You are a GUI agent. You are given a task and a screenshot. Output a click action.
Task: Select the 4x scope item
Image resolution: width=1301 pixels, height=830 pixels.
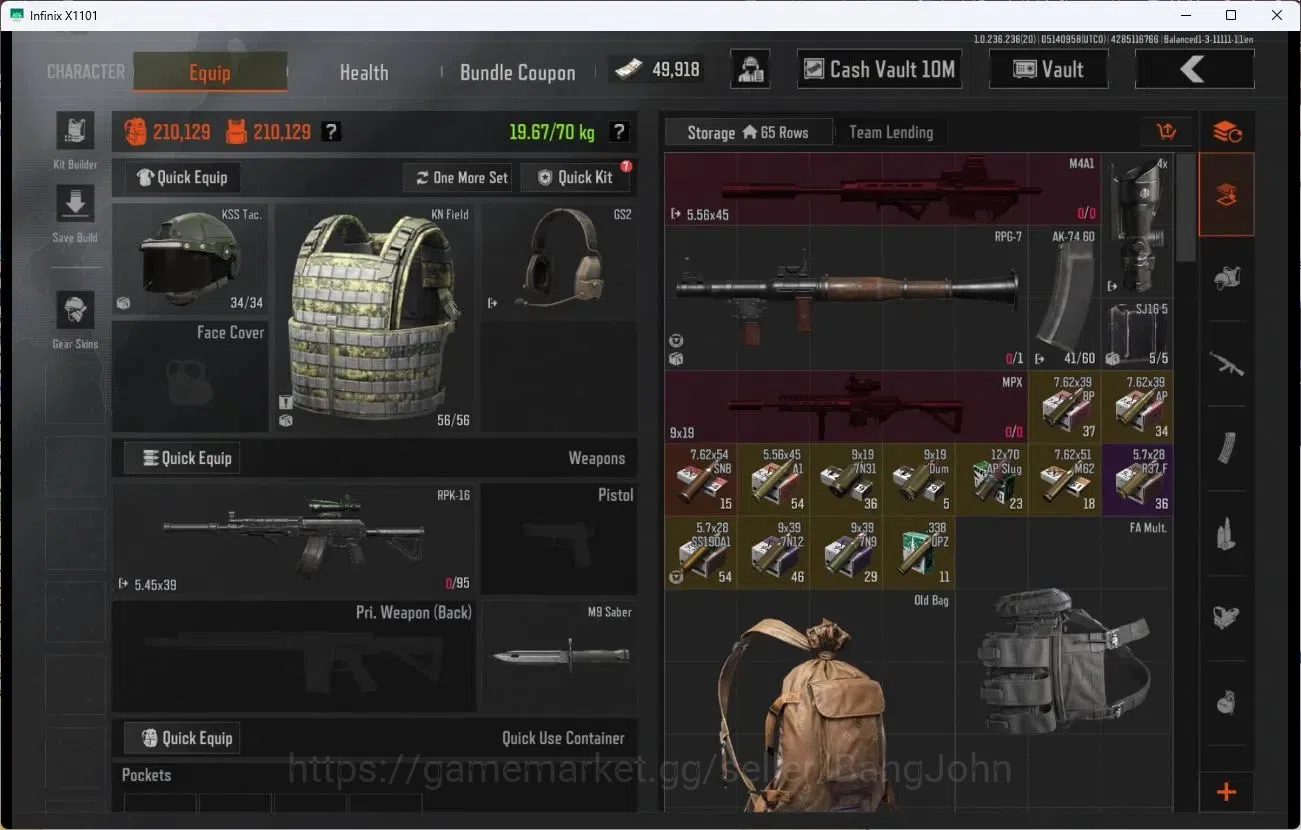pos(1137,224)
